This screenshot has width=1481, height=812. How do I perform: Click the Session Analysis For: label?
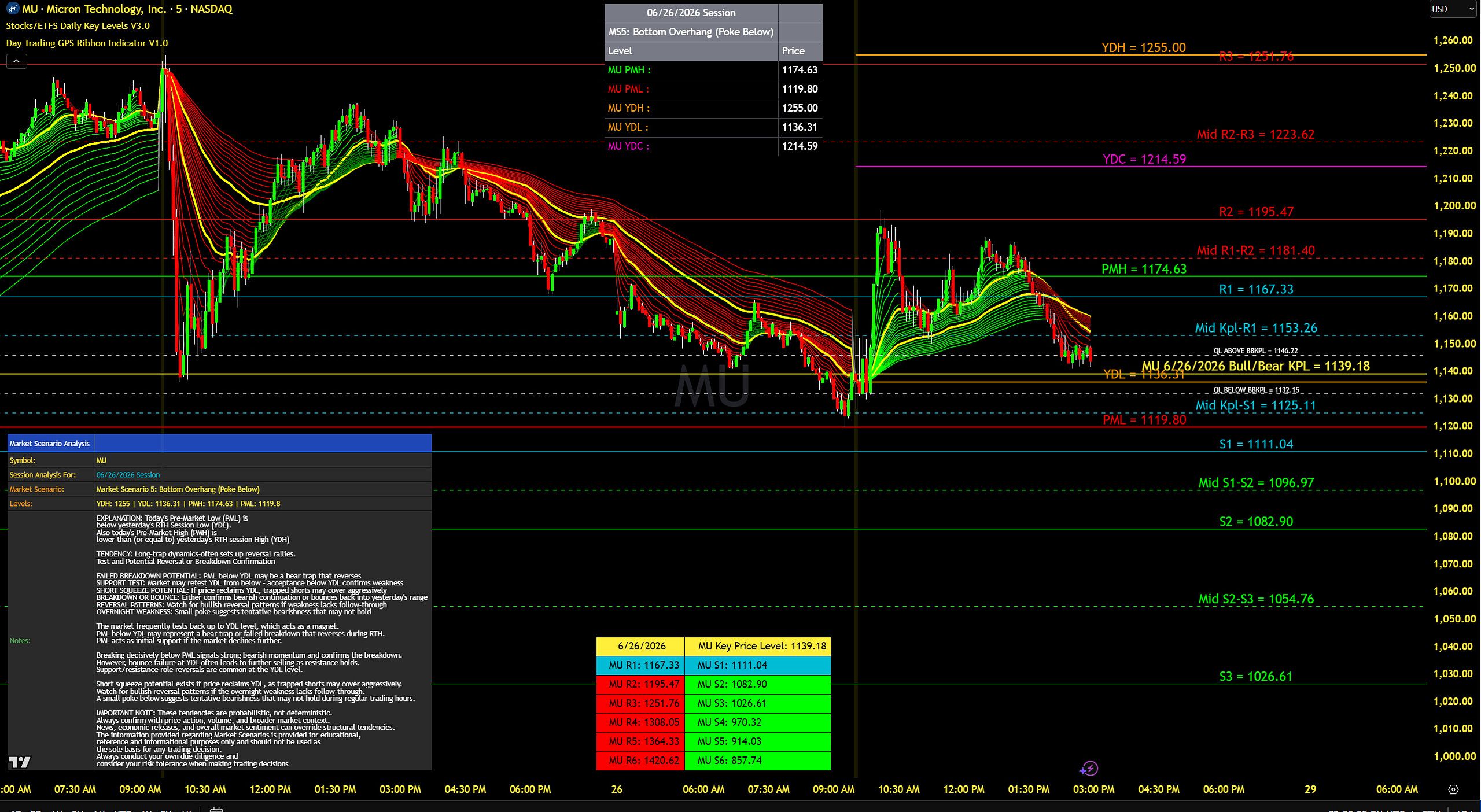[x=43, y=475]
